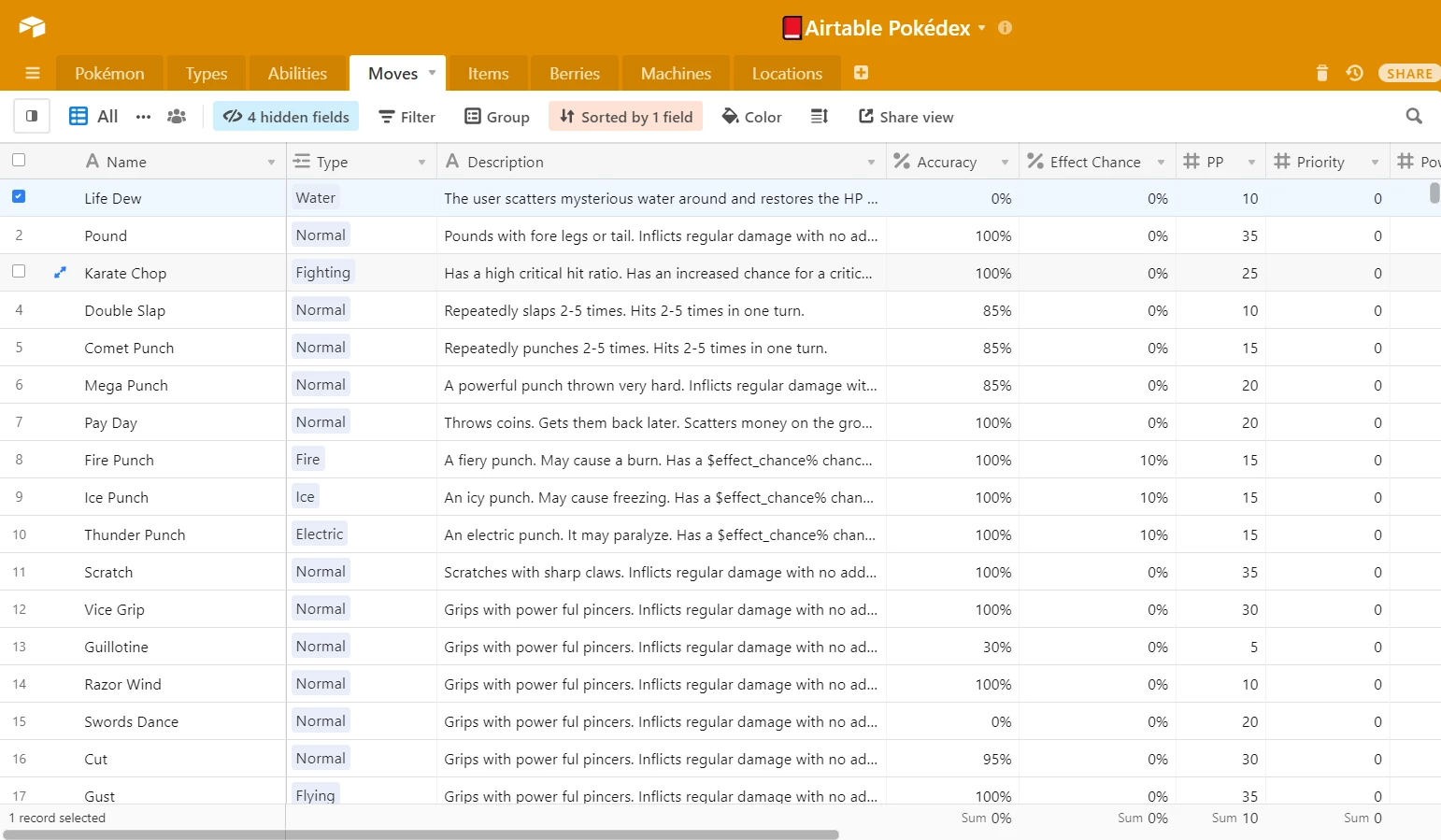Screen dimensions: 1441x840
Task: Open the Moves tab dropdown arrow
Action: (432, 72)
